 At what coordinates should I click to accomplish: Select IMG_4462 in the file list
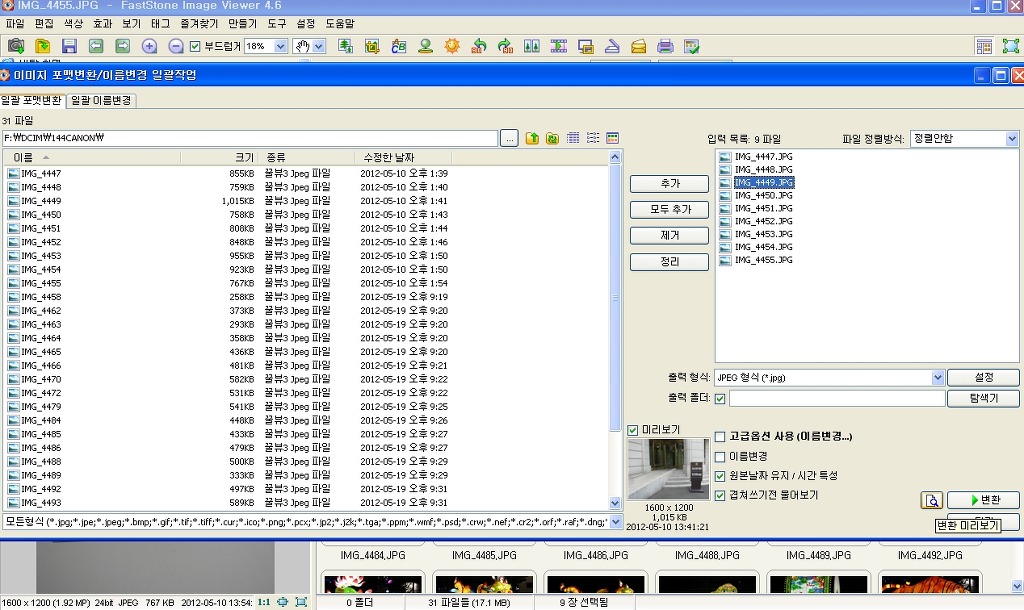[x=41, y=311]
